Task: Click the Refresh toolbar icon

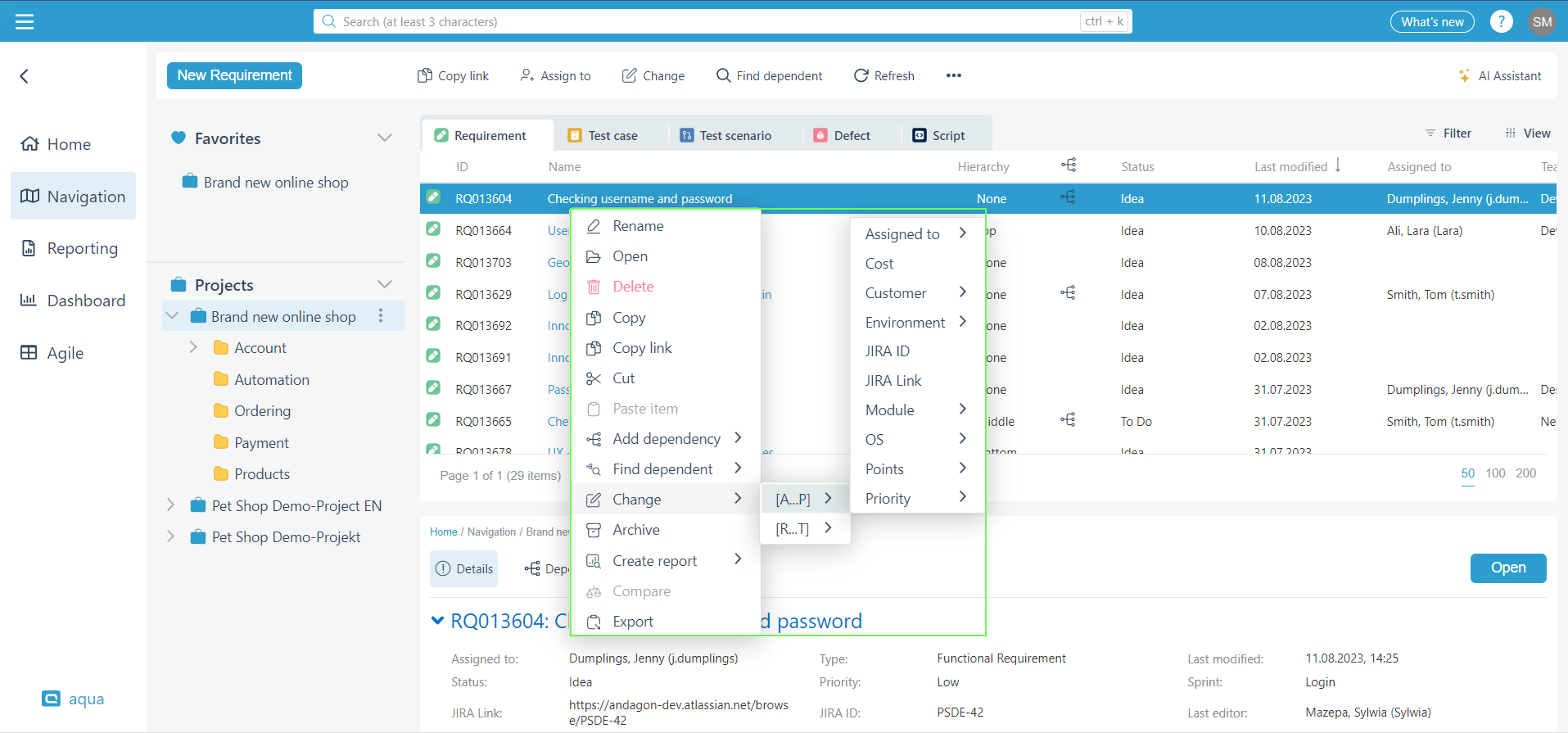Action: (x=861, y=75)
